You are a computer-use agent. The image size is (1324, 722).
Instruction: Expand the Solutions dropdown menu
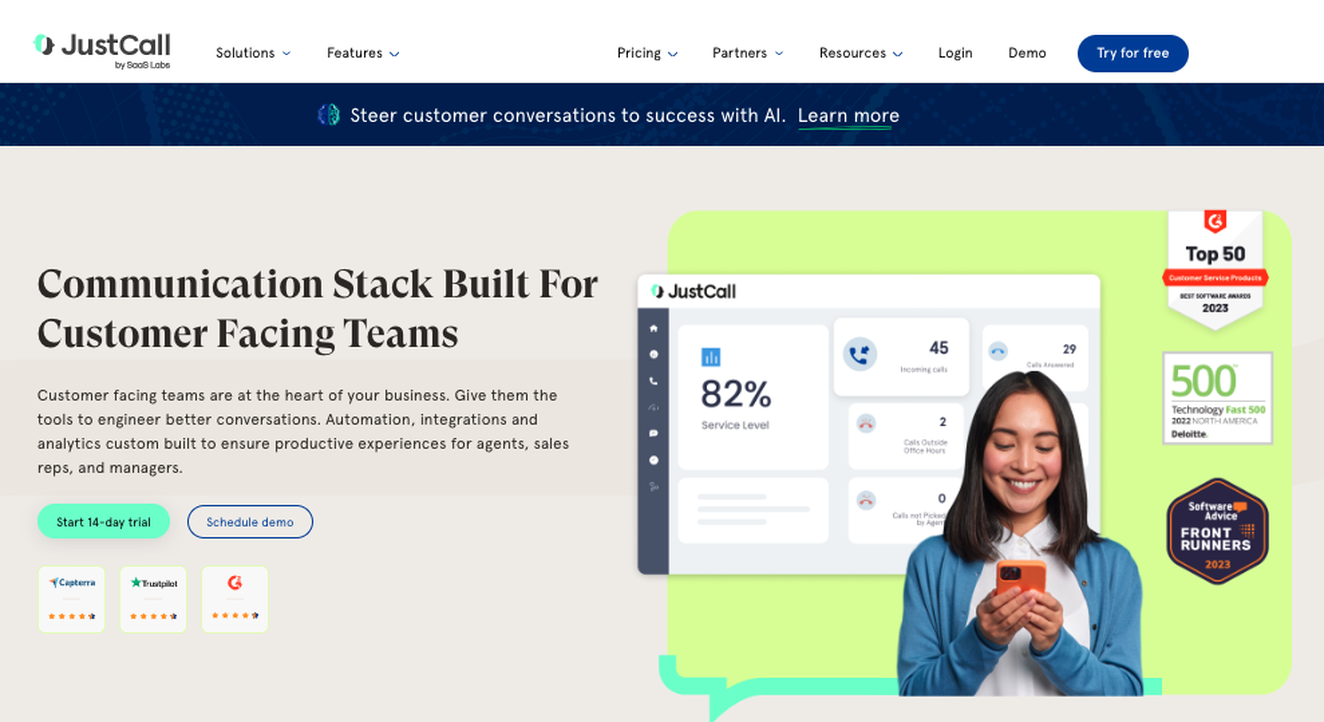point(253,53)
